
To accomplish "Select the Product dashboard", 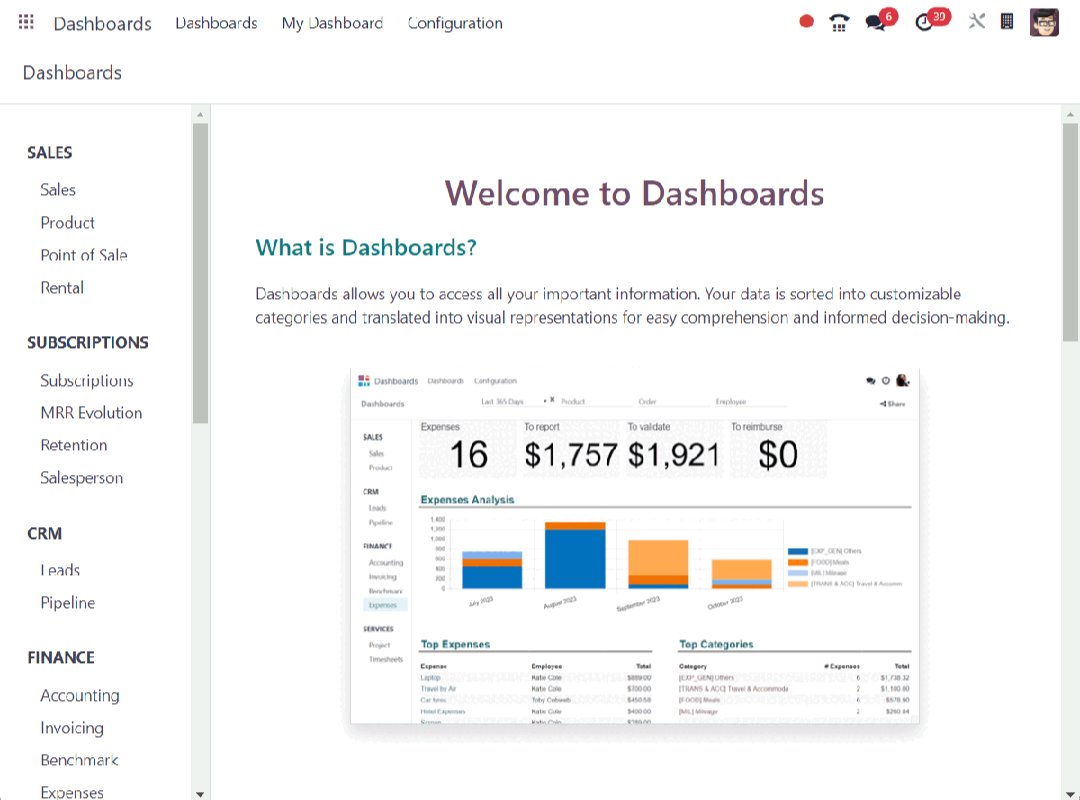I will click(x=68, y=223).
